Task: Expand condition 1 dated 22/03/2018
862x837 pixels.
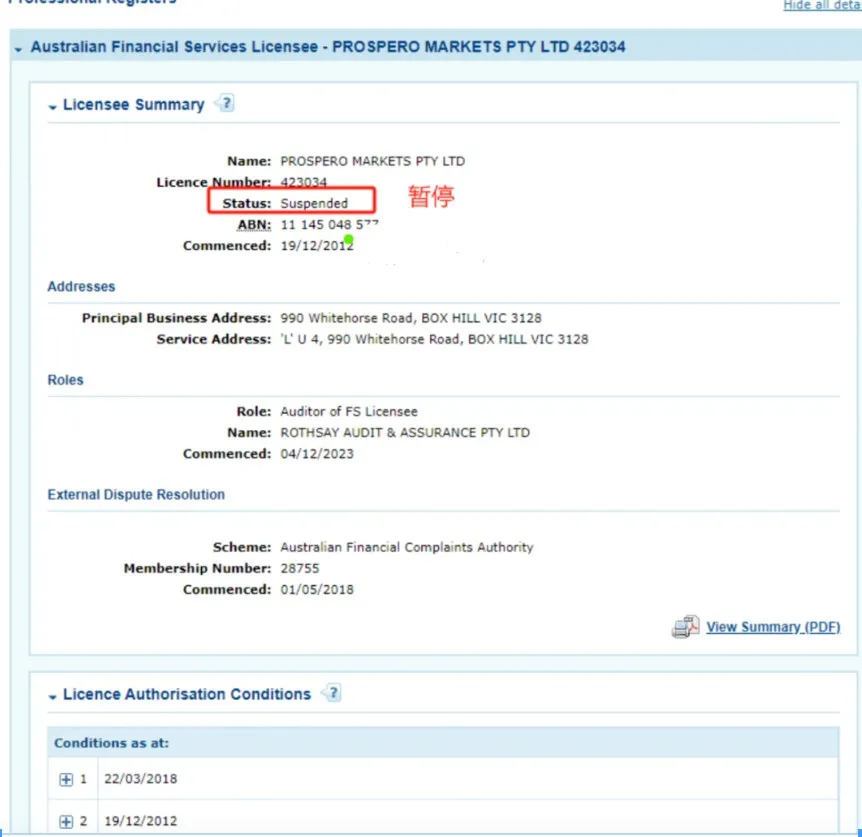Action: [x=66, y=779]
